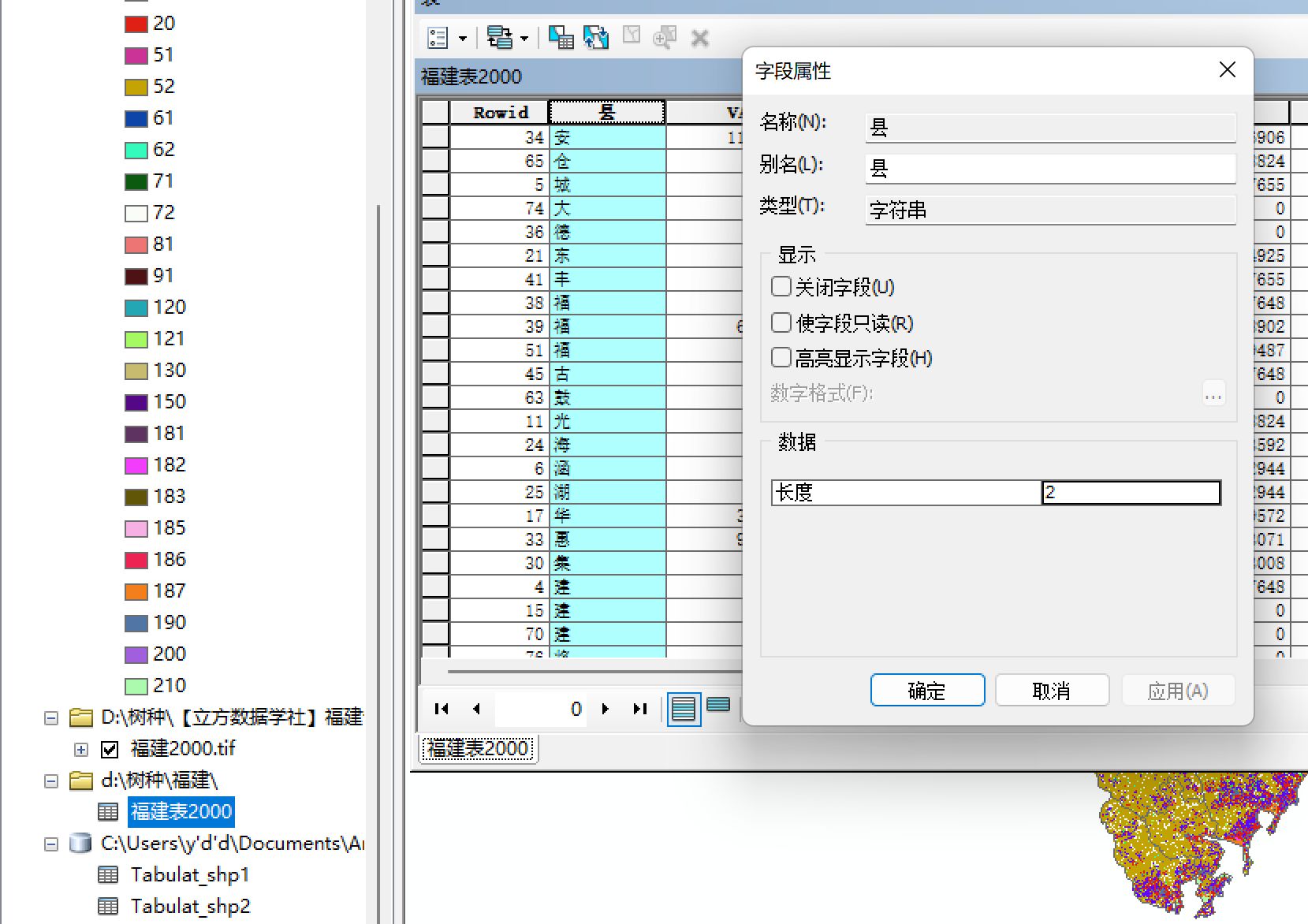Click the geodatabase icon for C:\Users path
The height and width of the screenshot is (924, 1308).
click(x=80, y=843)
